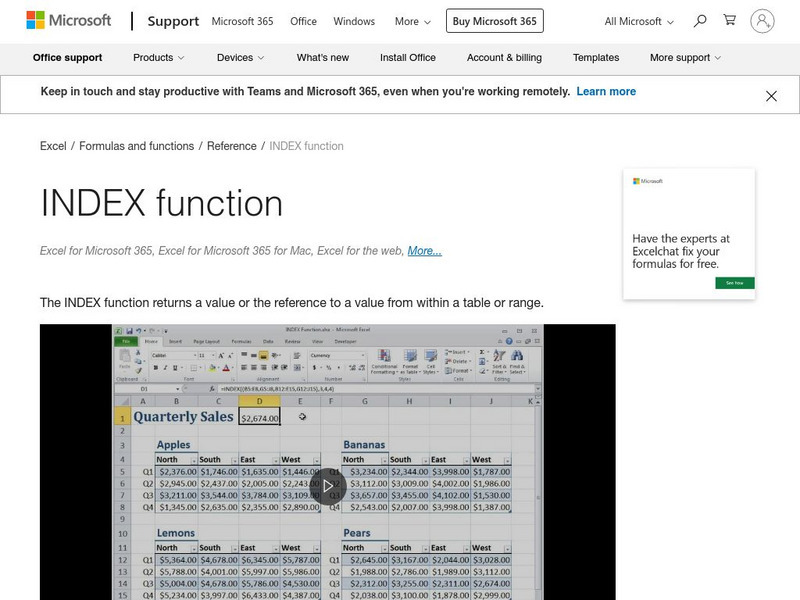The width and height of the screenshot is (800, 600).
Task: Go to Windows nav item
Action: (354, 21)
